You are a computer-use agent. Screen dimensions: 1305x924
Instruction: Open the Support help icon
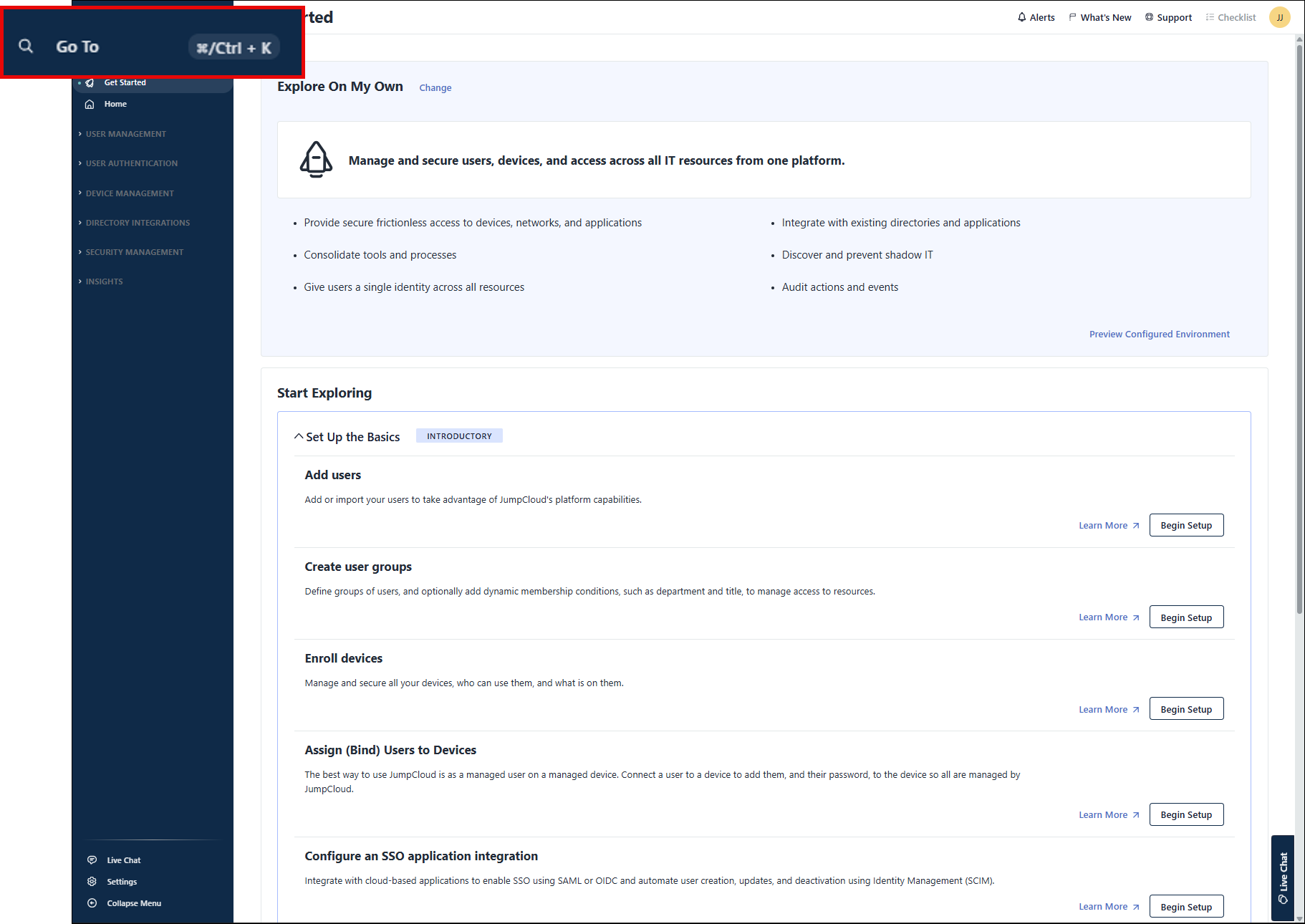1149,17
